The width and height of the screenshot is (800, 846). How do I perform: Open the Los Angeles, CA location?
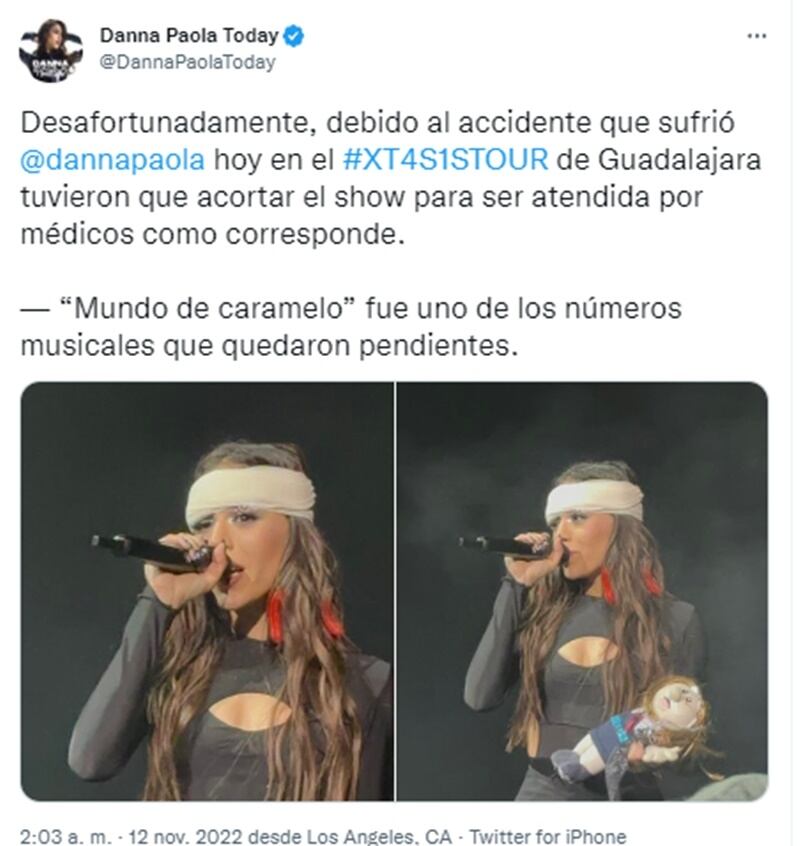pos(379,836)
